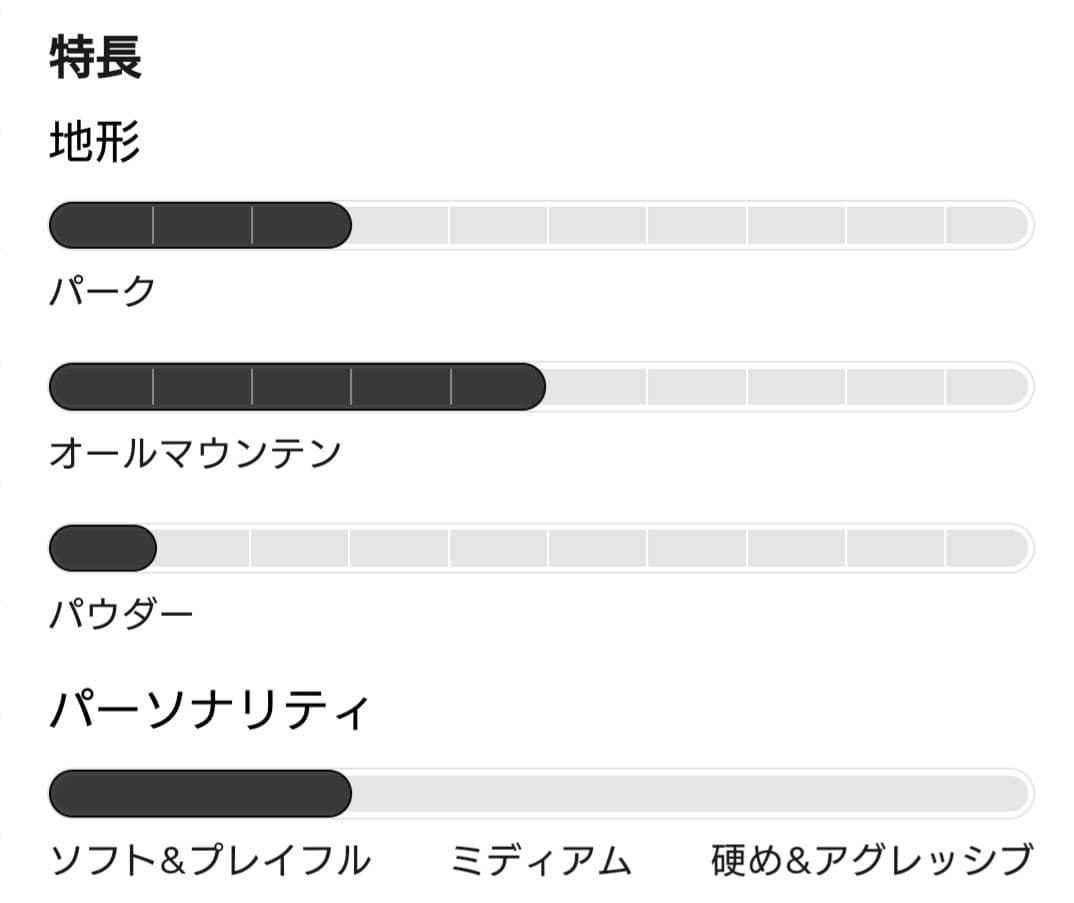This screenshot has height=903, width=1074.
Task: Select the パウダー label text
Action: [121, 614]
